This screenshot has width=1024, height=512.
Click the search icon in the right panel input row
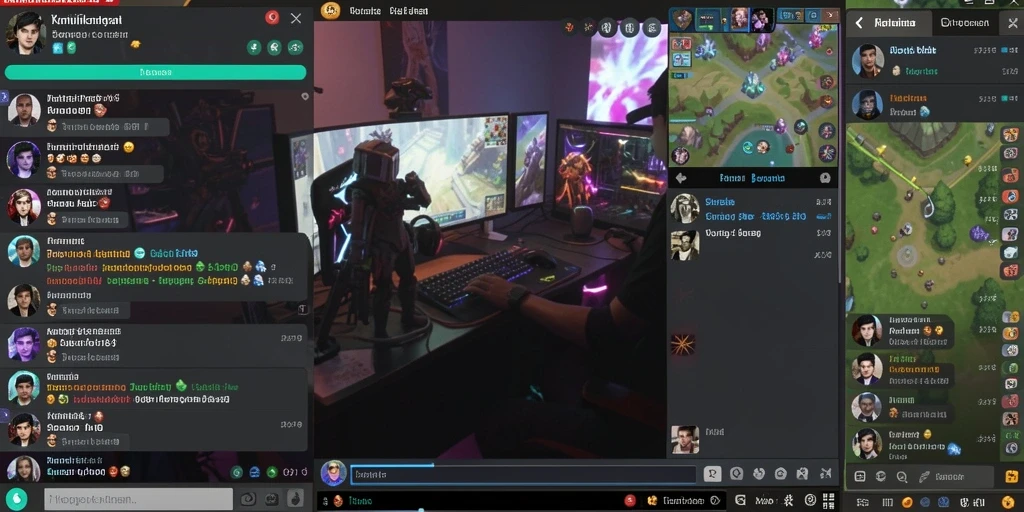point(902,477)
